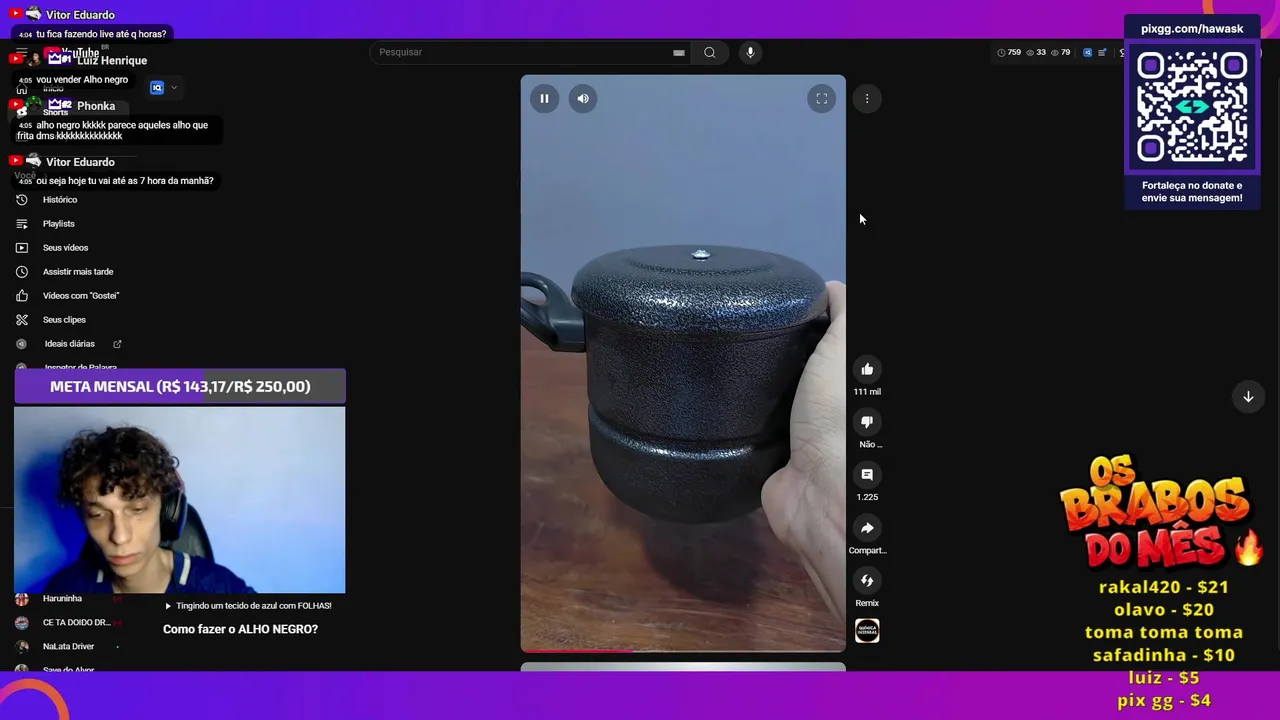Start voice search with microphone
This screenshot has height=720, width=1280.
point(750,52)
